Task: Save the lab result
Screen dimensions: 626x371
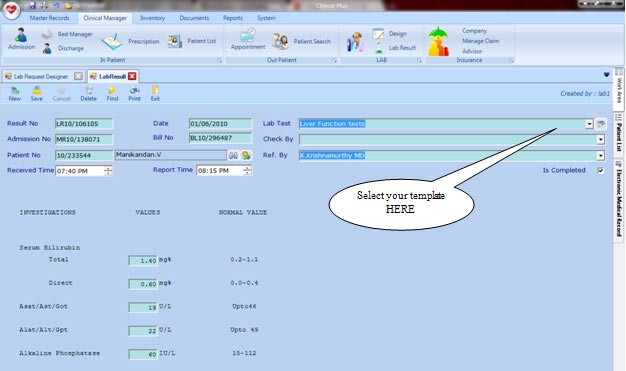Action: pos(36,94)
